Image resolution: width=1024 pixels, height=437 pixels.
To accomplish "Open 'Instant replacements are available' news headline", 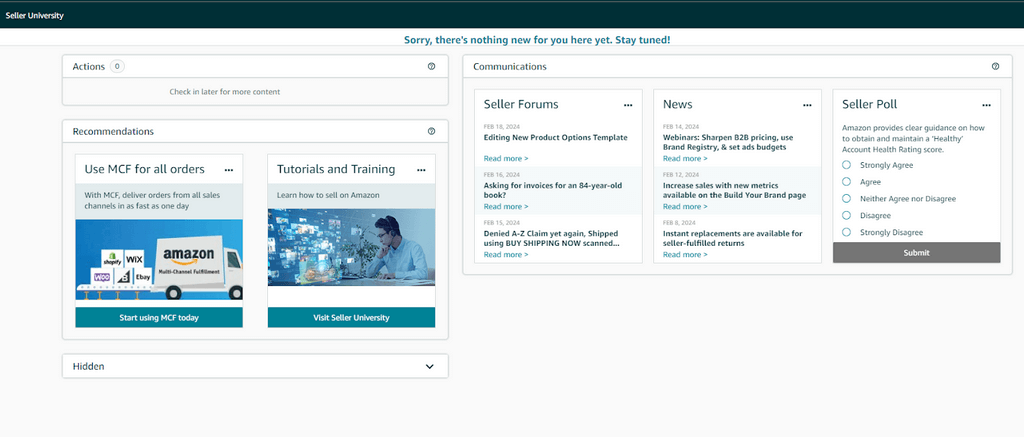I will [x=733, y=238].
